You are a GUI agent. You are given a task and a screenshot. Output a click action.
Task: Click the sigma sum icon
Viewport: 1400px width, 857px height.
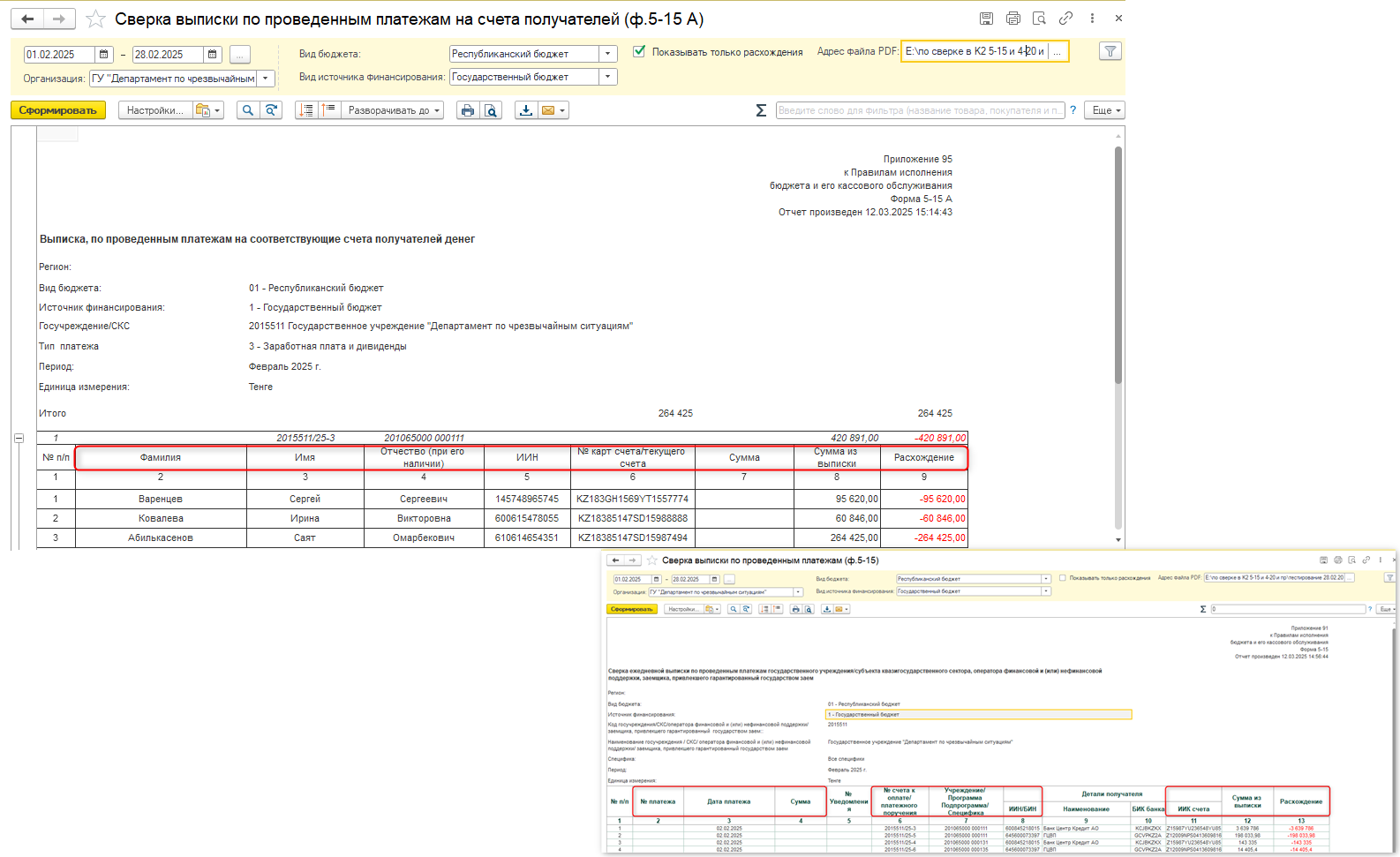tap(761, 110)
